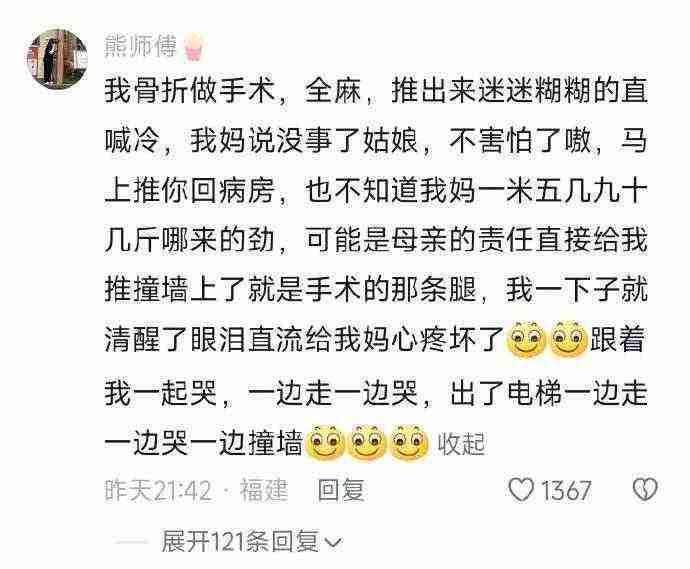Click the smiley emoji right before 收起
The image size is (690, 569).
[409, 442]
